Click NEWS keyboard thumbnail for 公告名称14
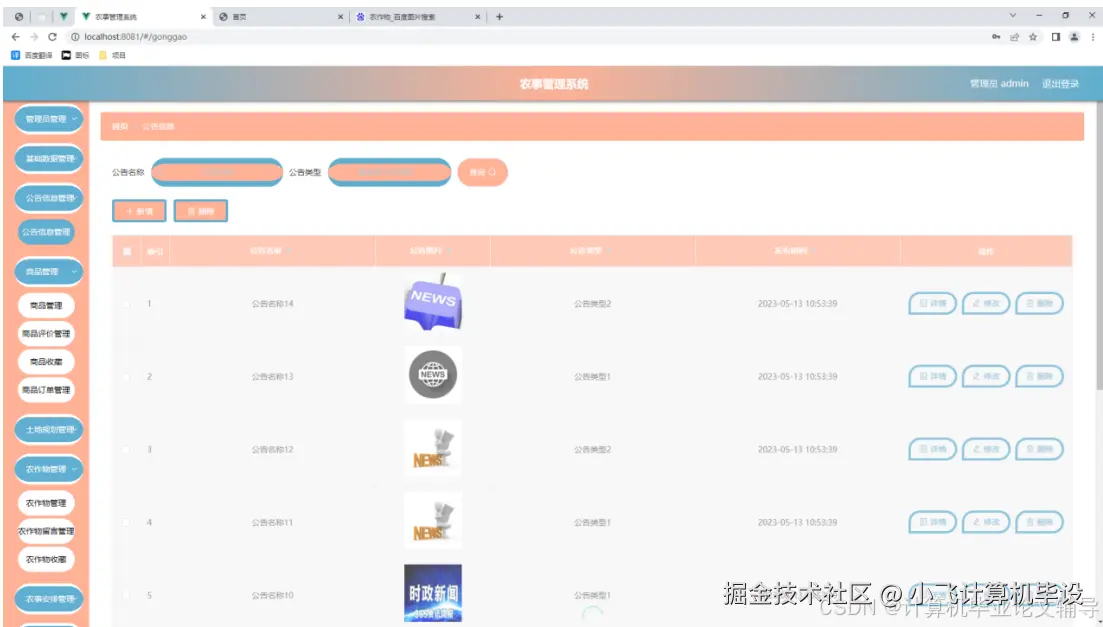1103x627 pixels. tap(433, 303)
